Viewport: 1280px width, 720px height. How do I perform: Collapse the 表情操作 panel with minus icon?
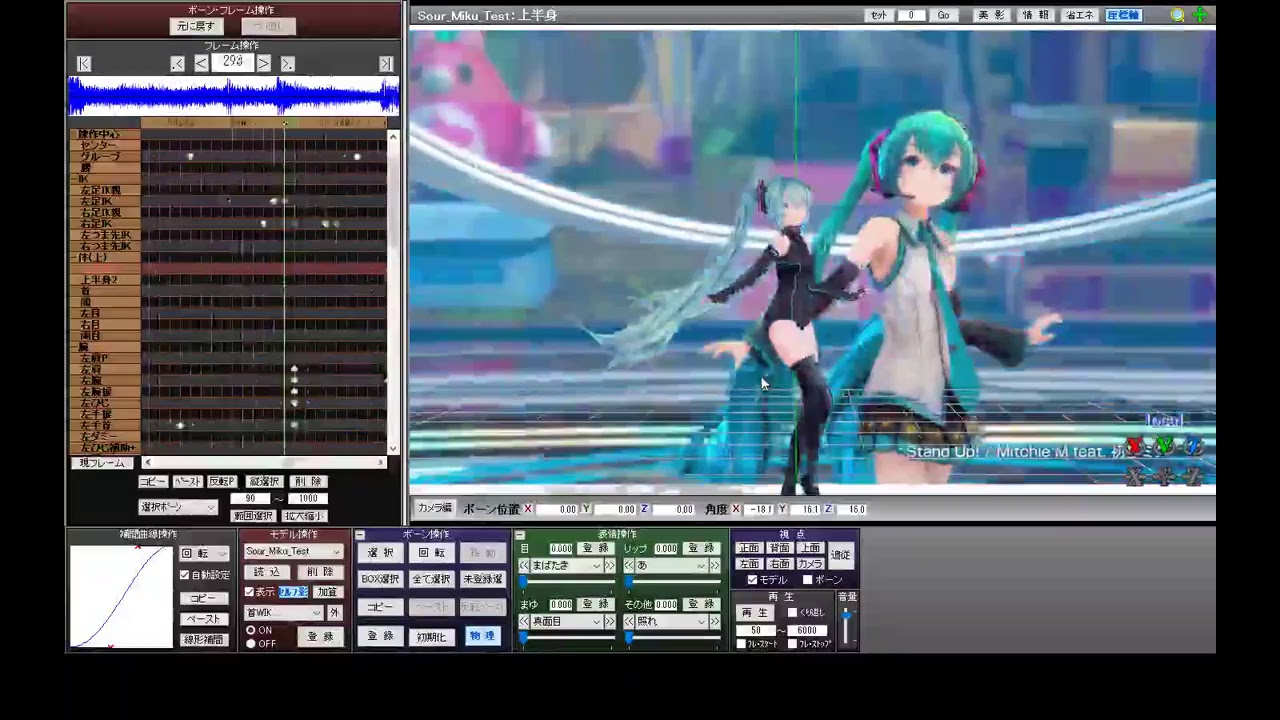tap(520, 535)
